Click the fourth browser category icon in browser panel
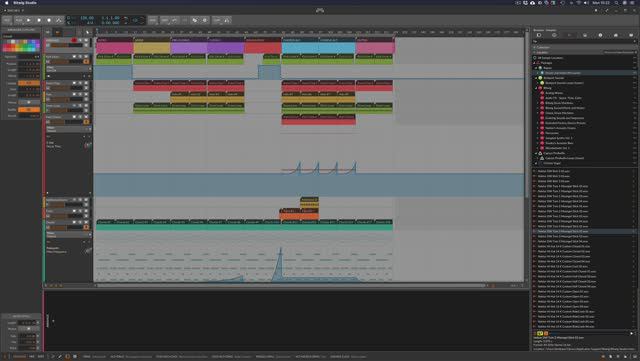Viewport: 640px width, 361px height. (585, 35)
